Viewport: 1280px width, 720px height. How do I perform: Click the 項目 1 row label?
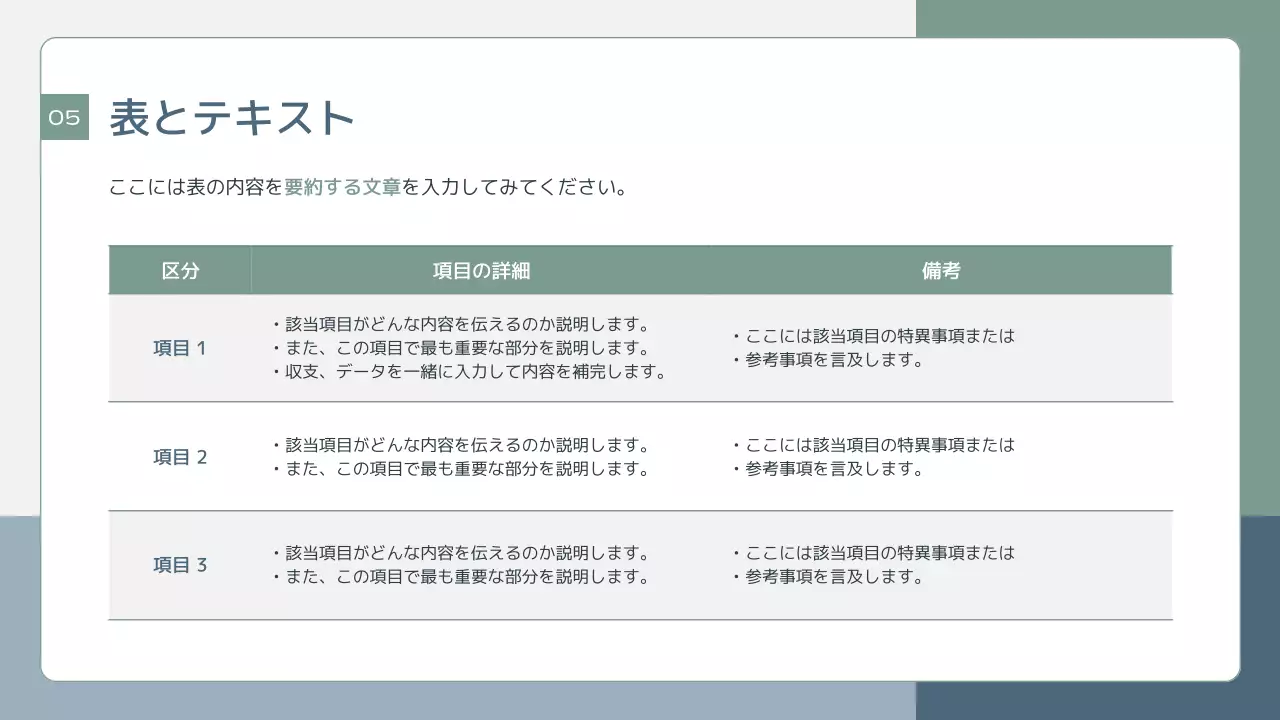(x=179, y=348)
